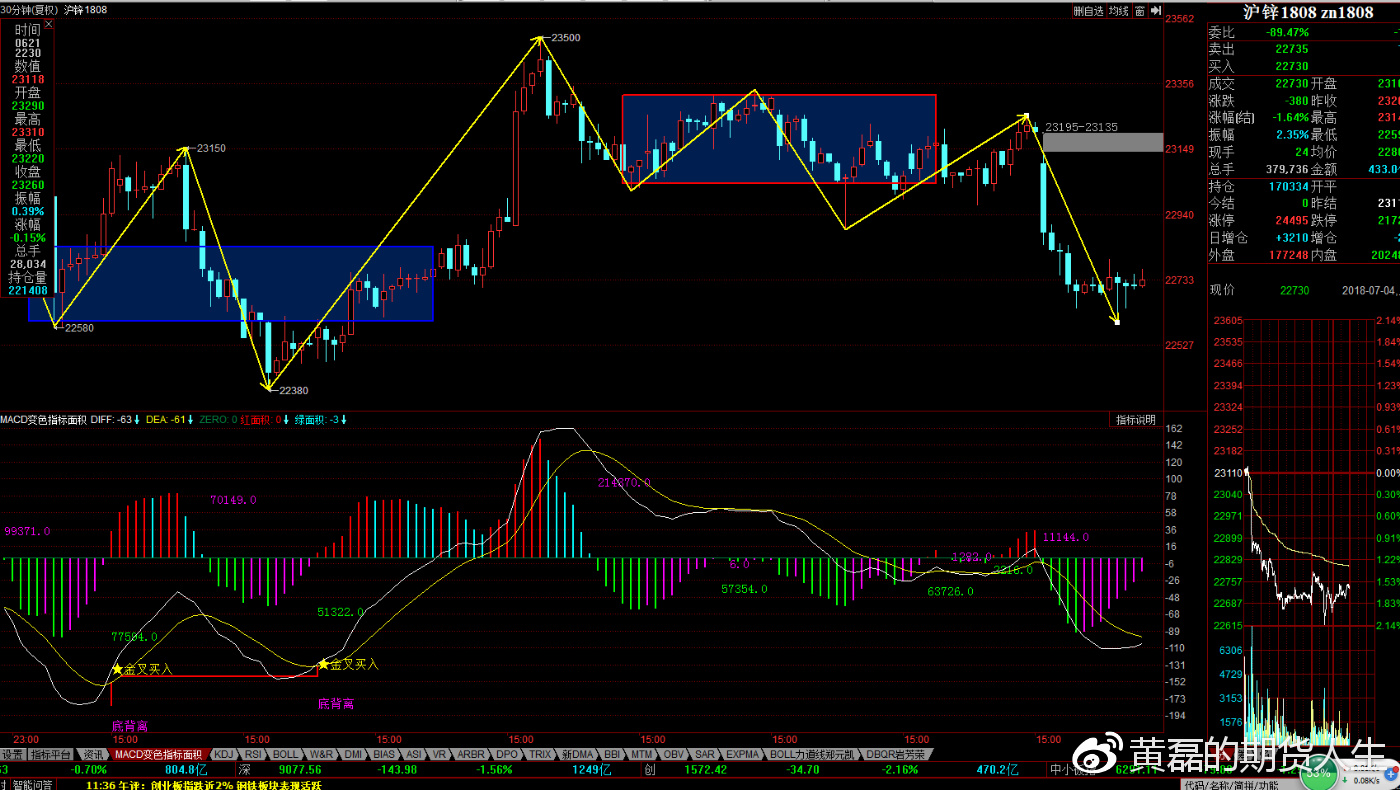Click the 214870.0 MACD area label
The width and height of the screenshot is (1400, 790).
(x=624, y=482)
